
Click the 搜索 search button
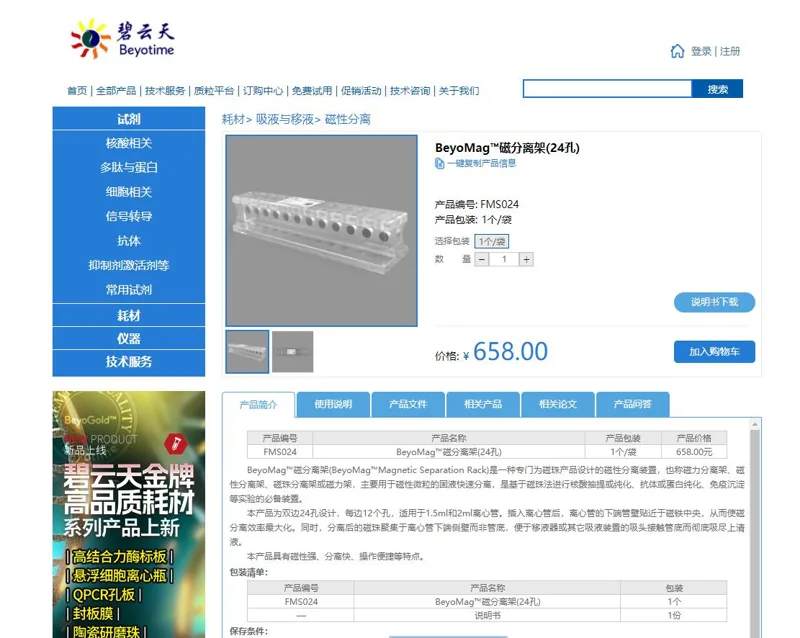pyautogui.click(x=717, y=89)
